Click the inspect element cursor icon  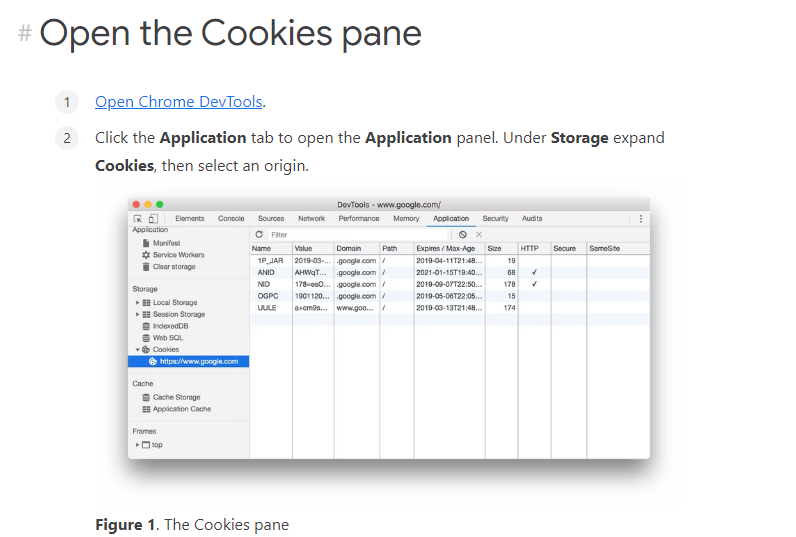[x=138, y=219]
